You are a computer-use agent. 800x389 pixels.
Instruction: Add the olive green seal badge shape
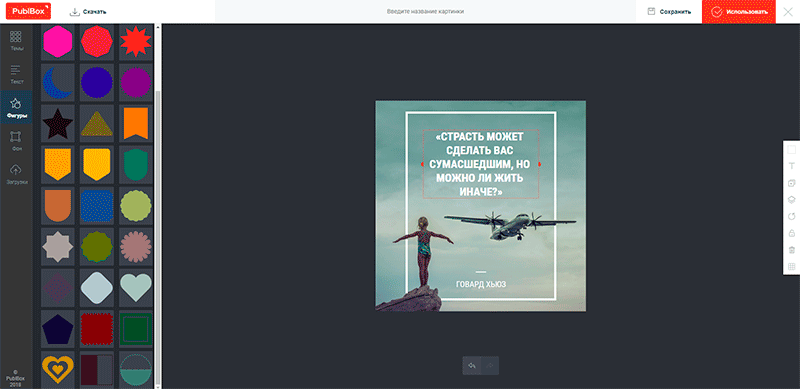click(96, 246)
